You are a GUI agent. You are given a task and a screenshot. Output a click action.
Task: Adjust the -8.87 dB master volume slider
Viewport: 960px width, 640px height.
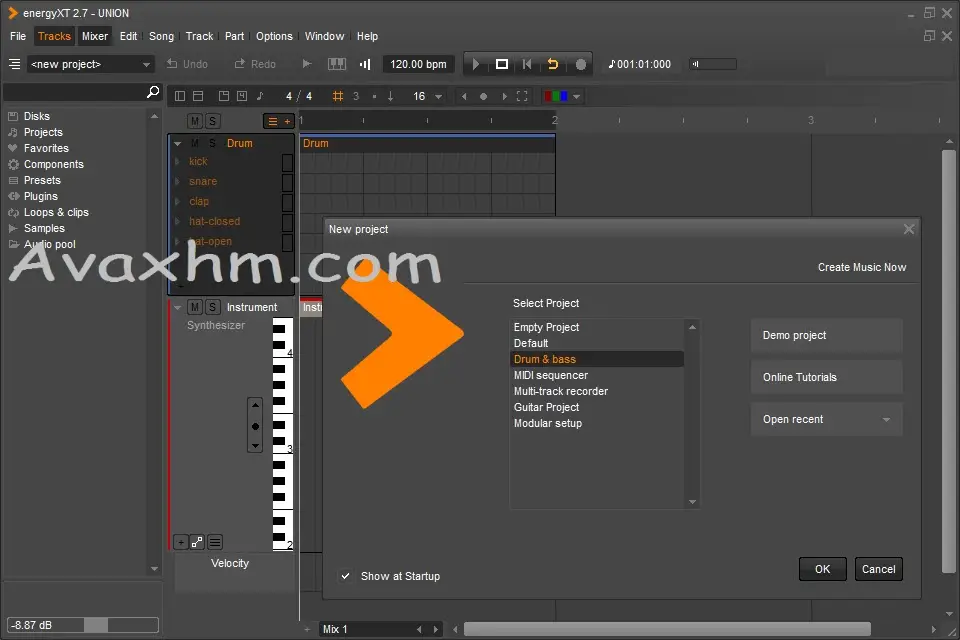(83, 625)
